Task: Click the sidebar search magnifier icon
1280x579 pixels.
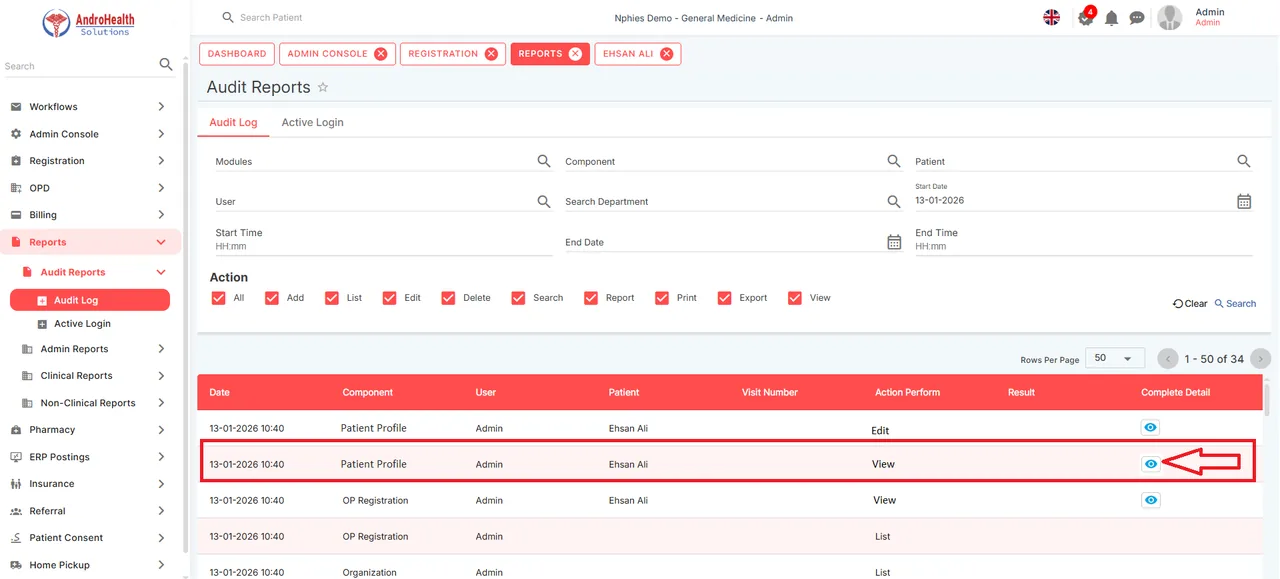Action: tap(166, 65)
